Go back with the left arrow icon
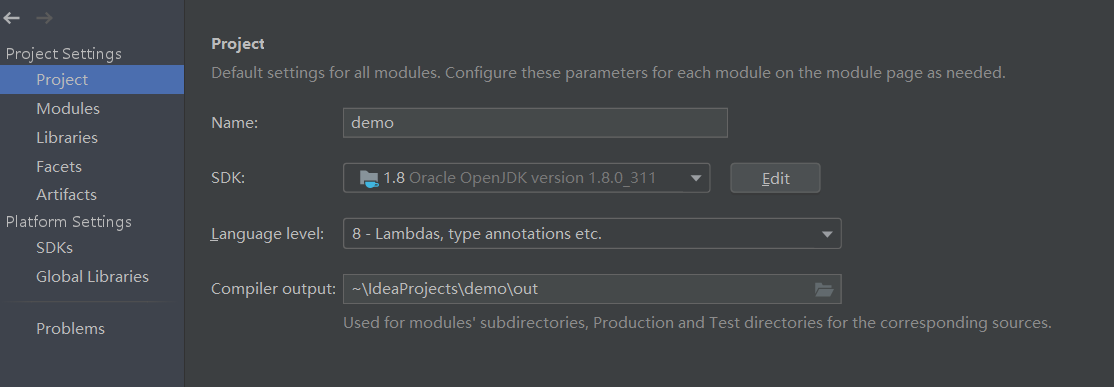The image size is (1114, 387). (11, 18)
